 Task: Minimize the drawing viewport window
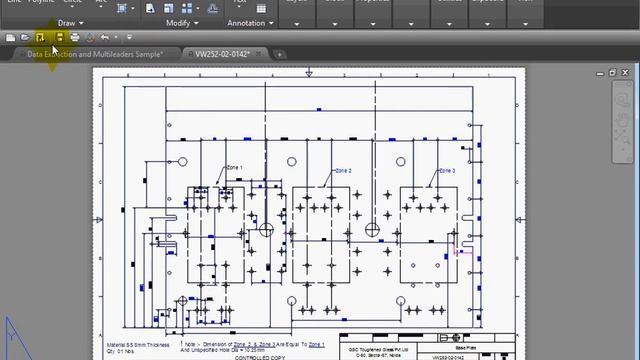(x=600, y=73)
